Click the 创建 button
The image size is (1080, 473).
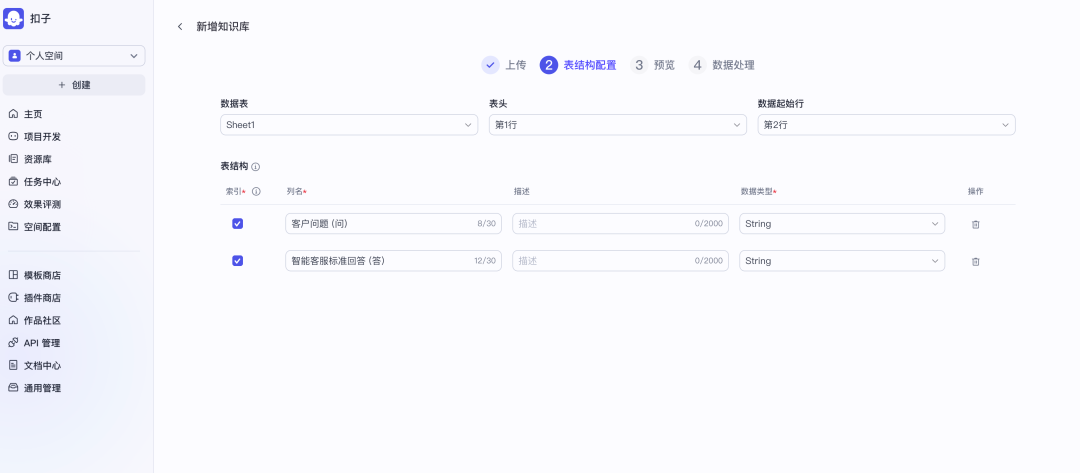[x=74, y=85]
